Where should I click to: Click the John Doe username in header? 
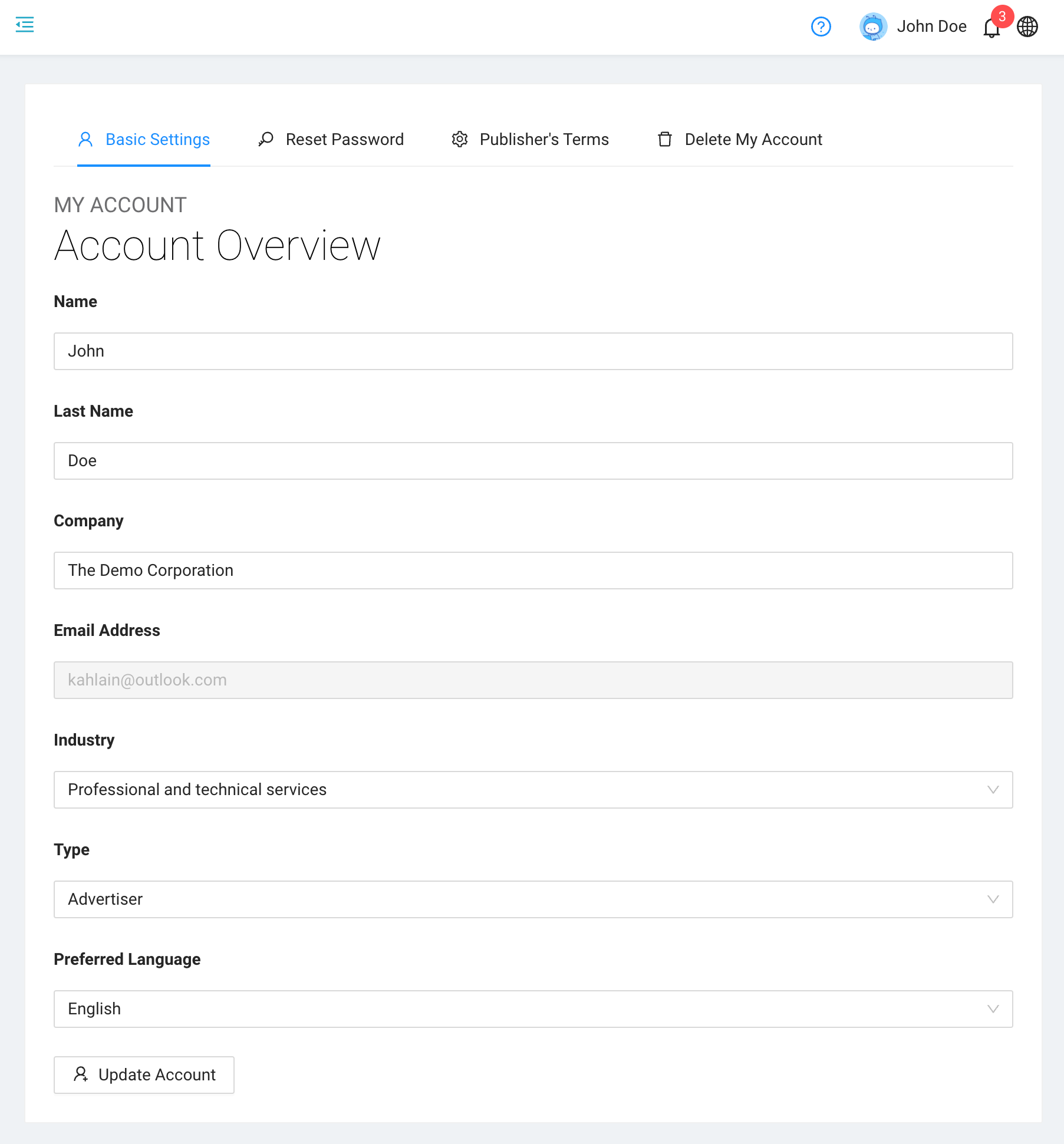click(931, 27)
